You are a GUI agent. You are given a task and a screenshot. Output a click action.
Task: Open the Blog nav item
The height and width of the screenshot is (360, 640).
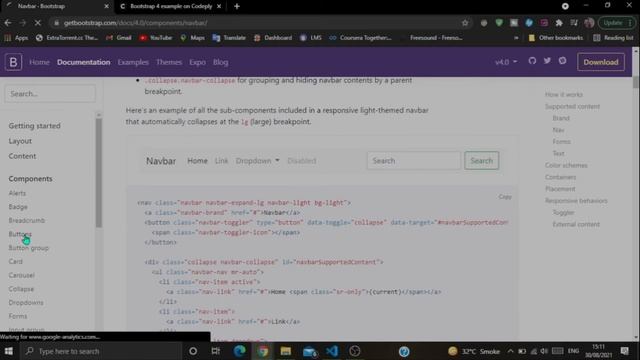coord(220,62)
